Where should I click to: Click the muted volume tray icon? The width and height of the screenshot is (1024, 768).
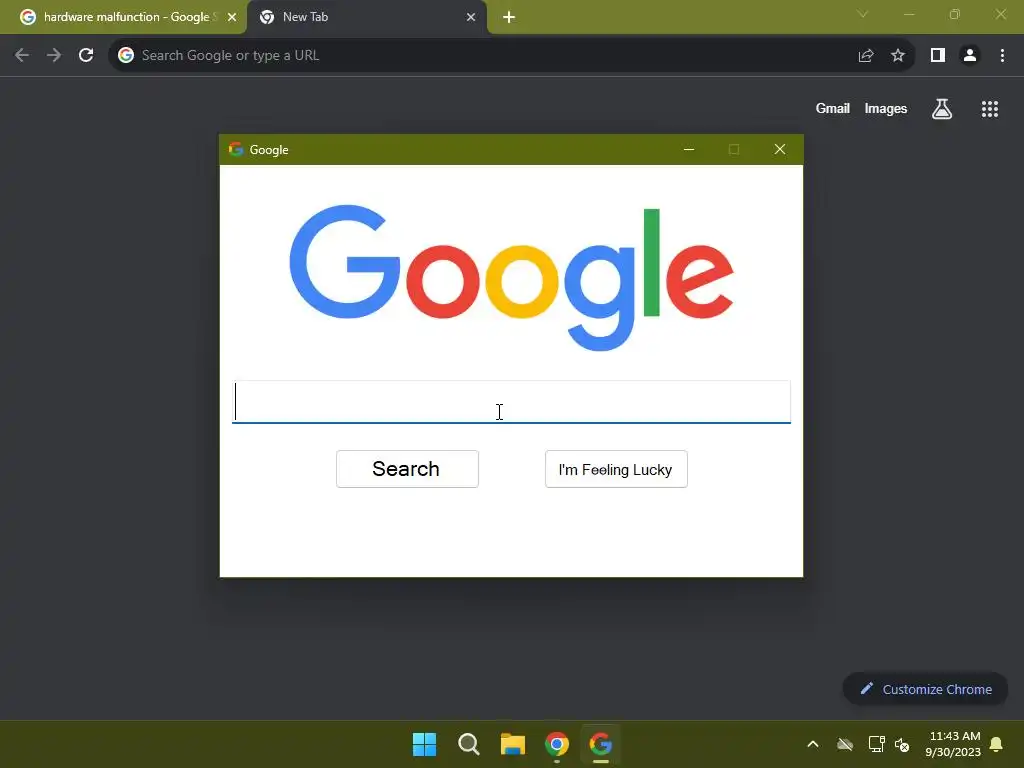[x=902, y=744]
